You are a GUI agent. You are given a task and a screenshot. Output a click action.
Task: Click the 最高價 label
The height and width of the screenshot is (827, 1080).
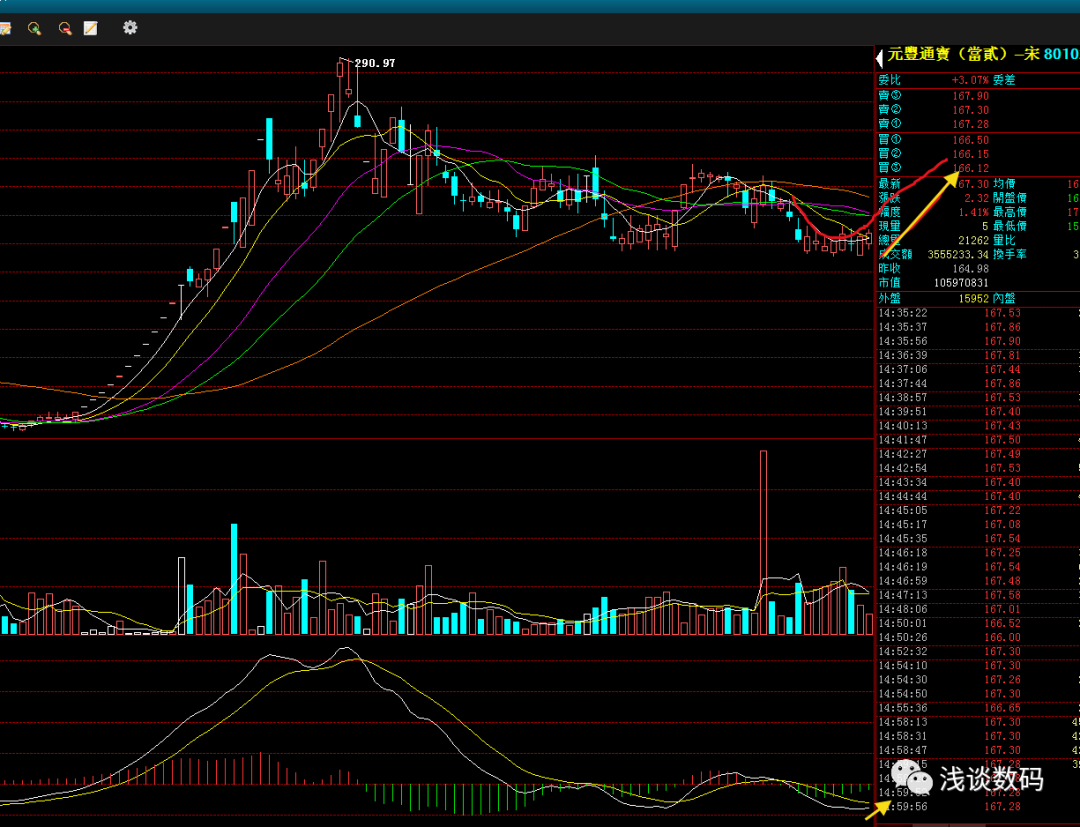click(x=1010, y=212)
